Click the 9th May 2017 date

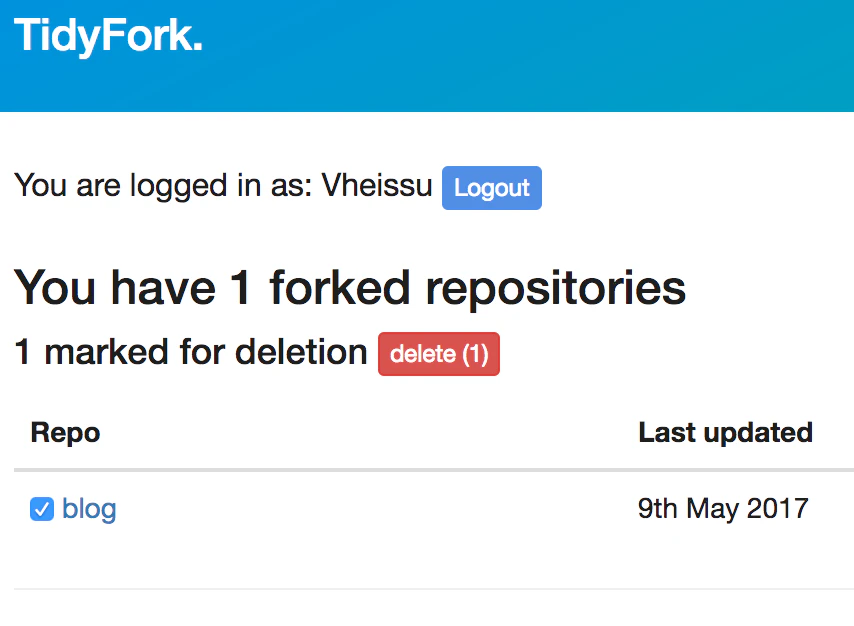click(x=722, y=509)
